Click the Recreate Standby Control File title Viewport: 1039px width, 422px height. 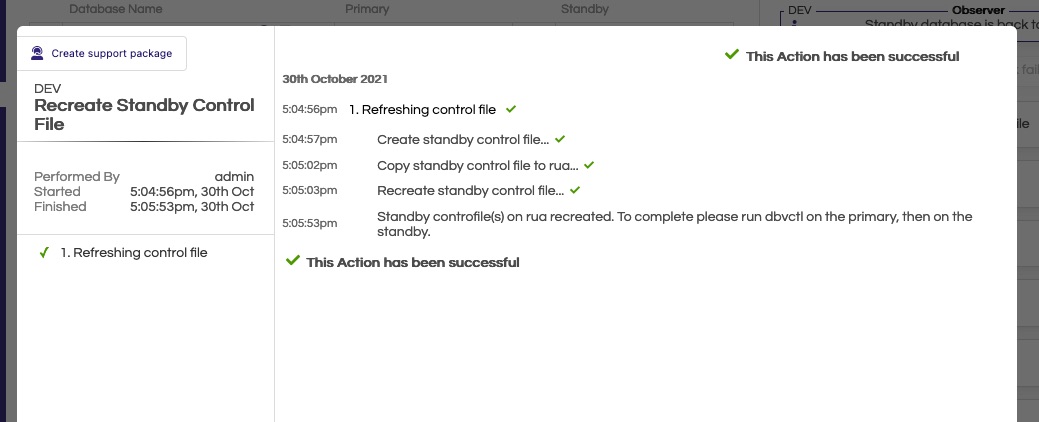point(144,115)
